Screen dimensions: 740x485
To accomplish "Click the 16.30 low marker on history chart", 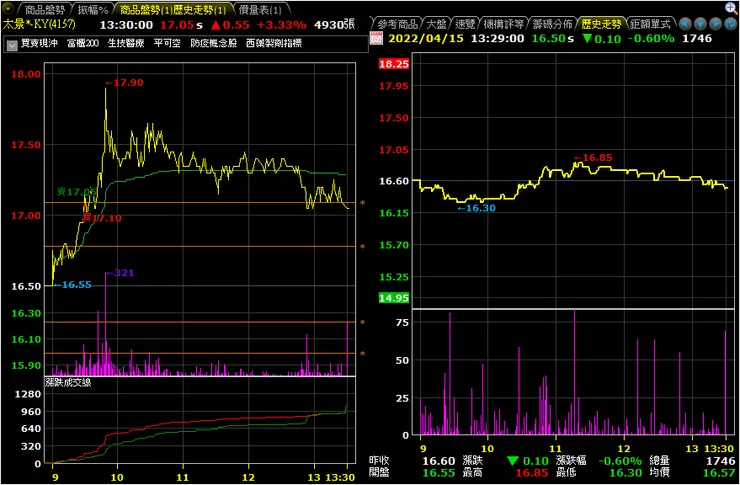I will pos(477,208).
